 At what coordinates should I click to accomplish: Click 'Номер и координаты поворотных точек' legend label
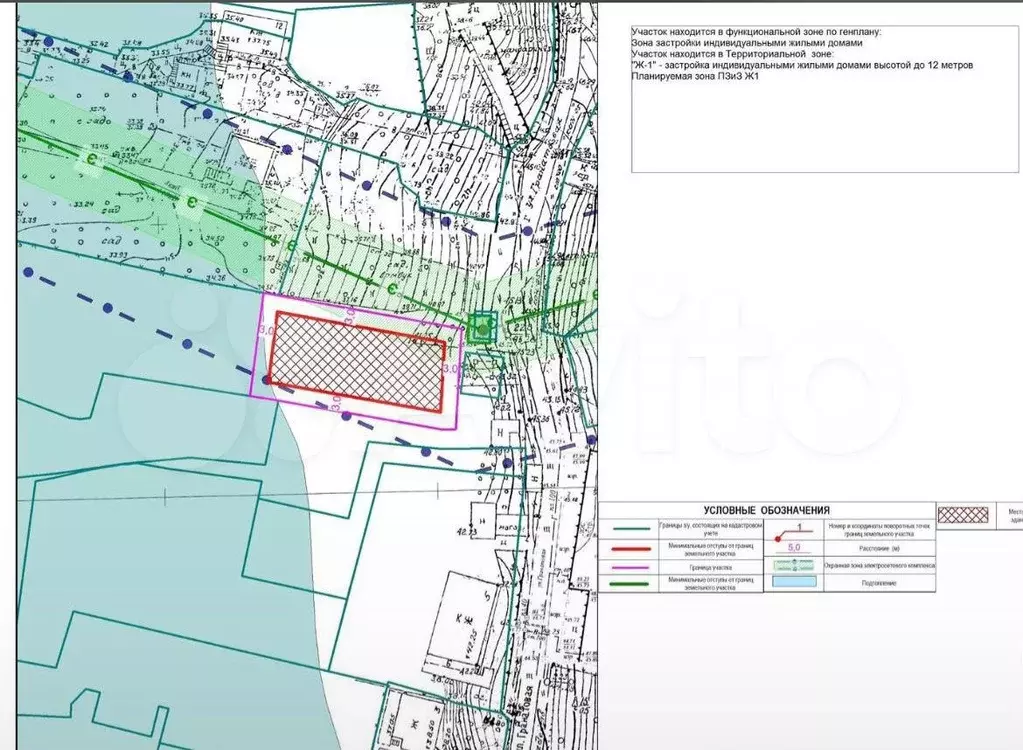[879, 530]
